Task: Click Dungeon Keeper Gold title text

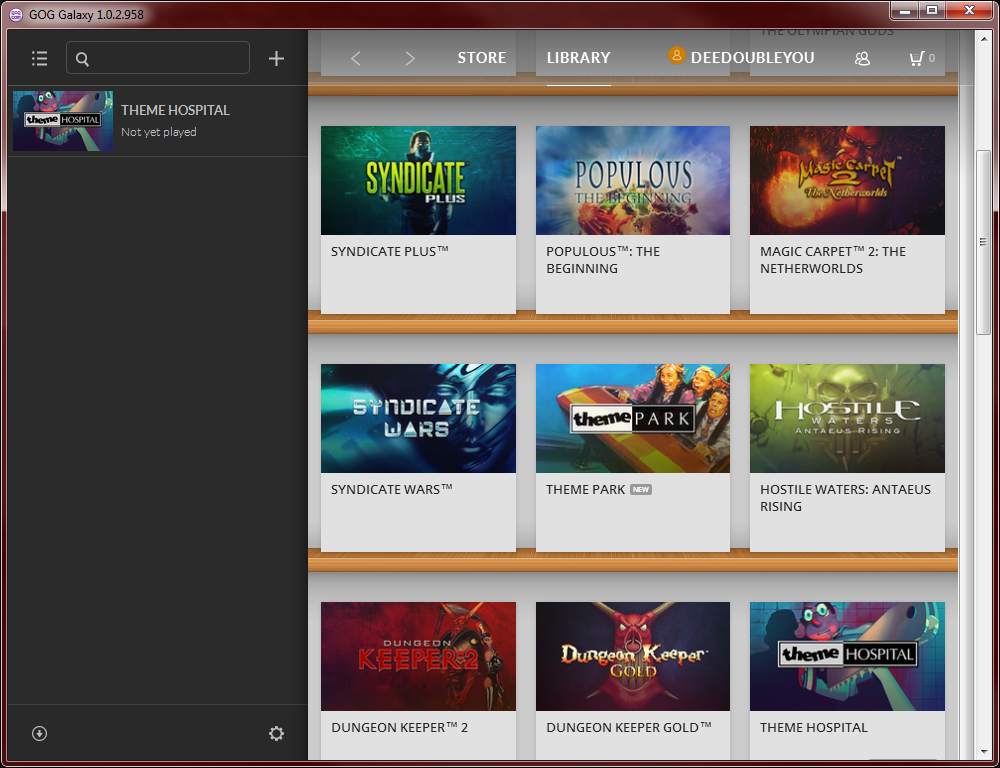Action: coord(629,727)
